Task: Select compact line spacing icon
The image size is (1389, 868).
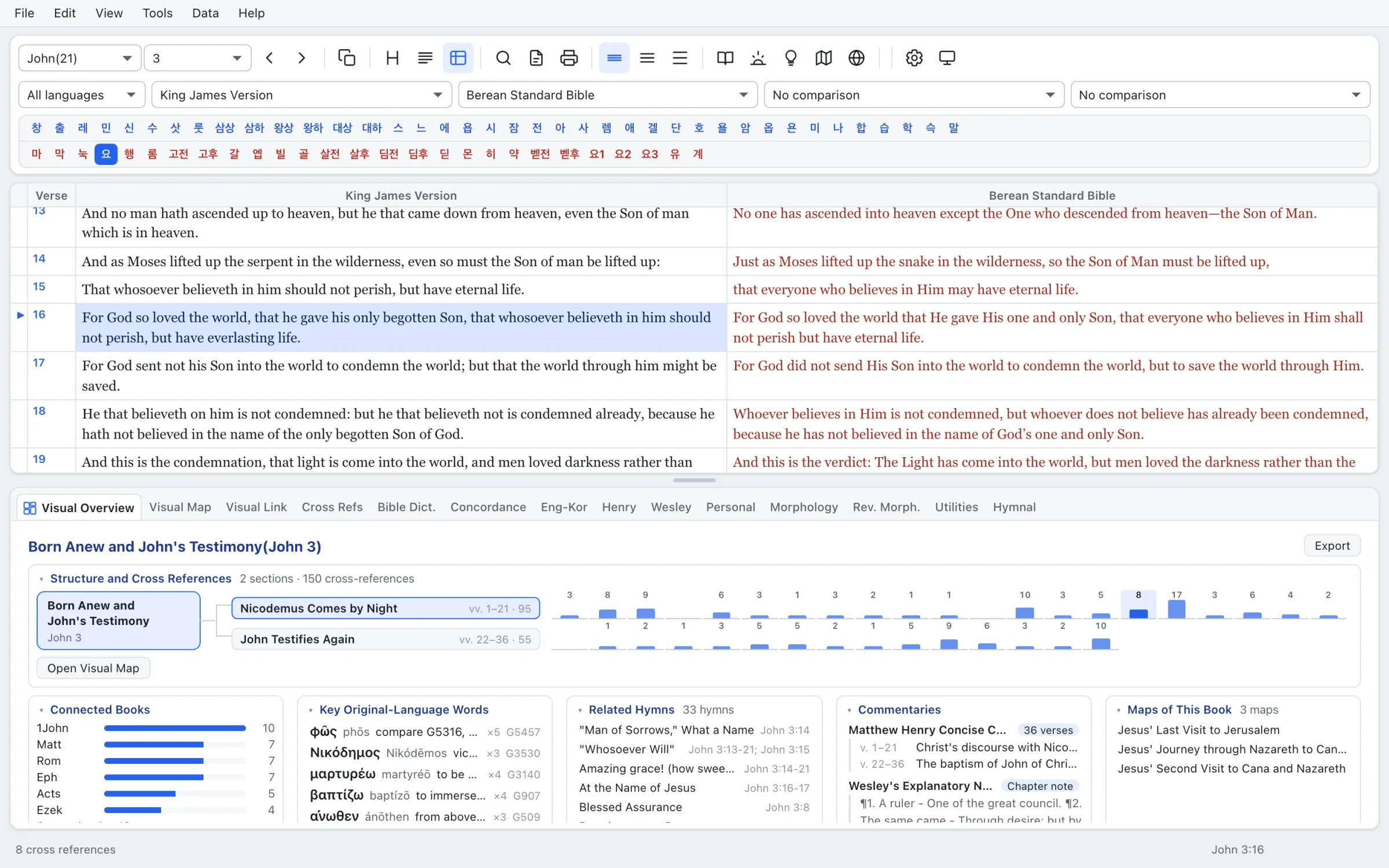Action: [614, 58]
